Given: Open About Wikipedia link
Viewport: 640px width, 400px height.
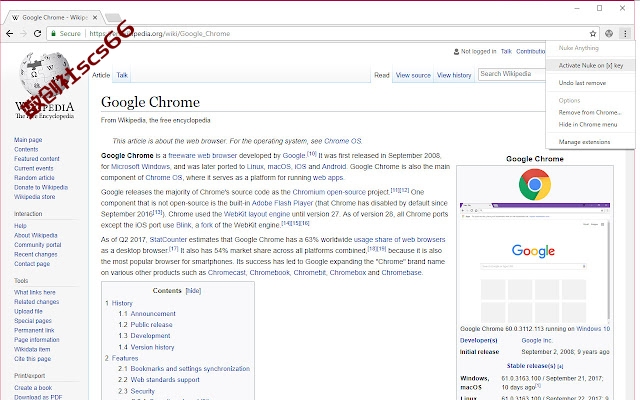Looking at the screenshot, I should 36,235.
